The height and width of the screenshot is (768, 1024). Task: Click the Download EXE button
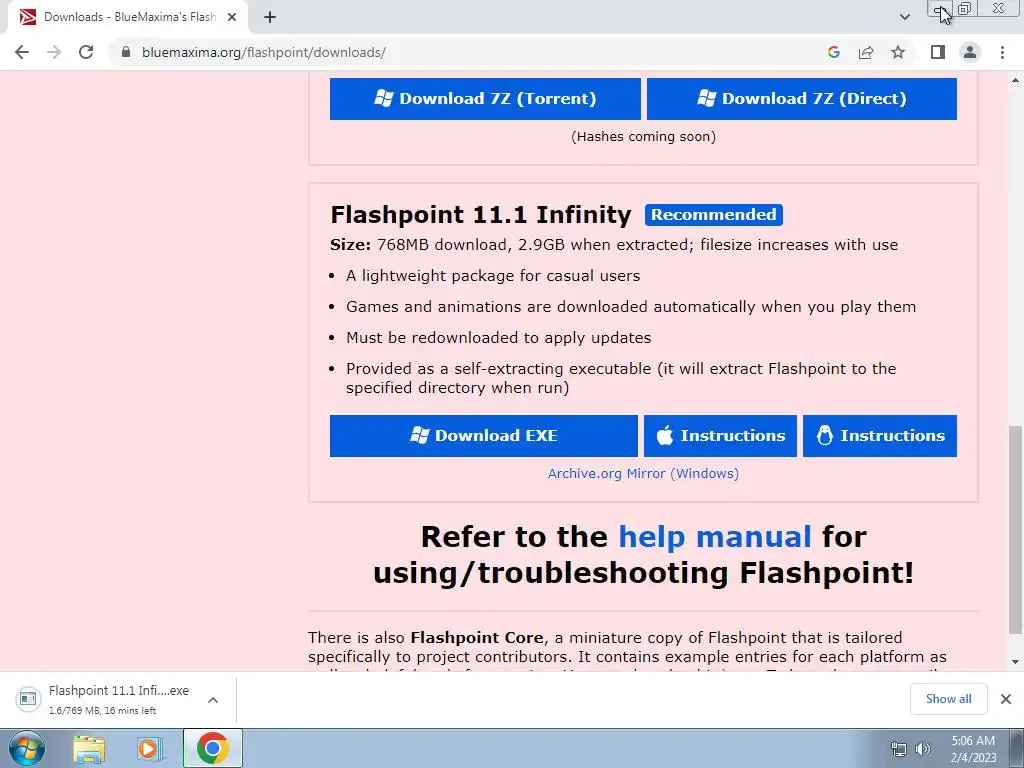(x=484, y=436)
